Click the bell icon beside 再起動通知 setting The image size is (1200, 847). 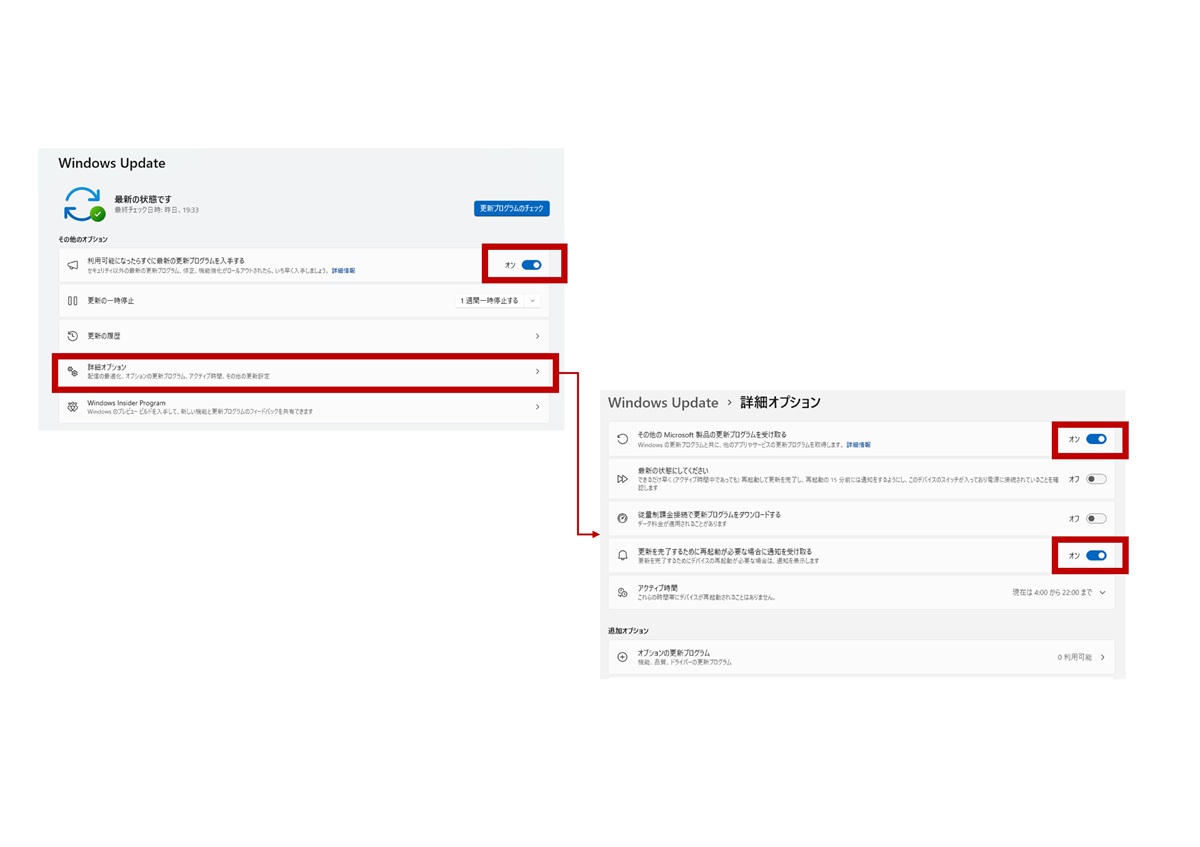tap(622, 555)
